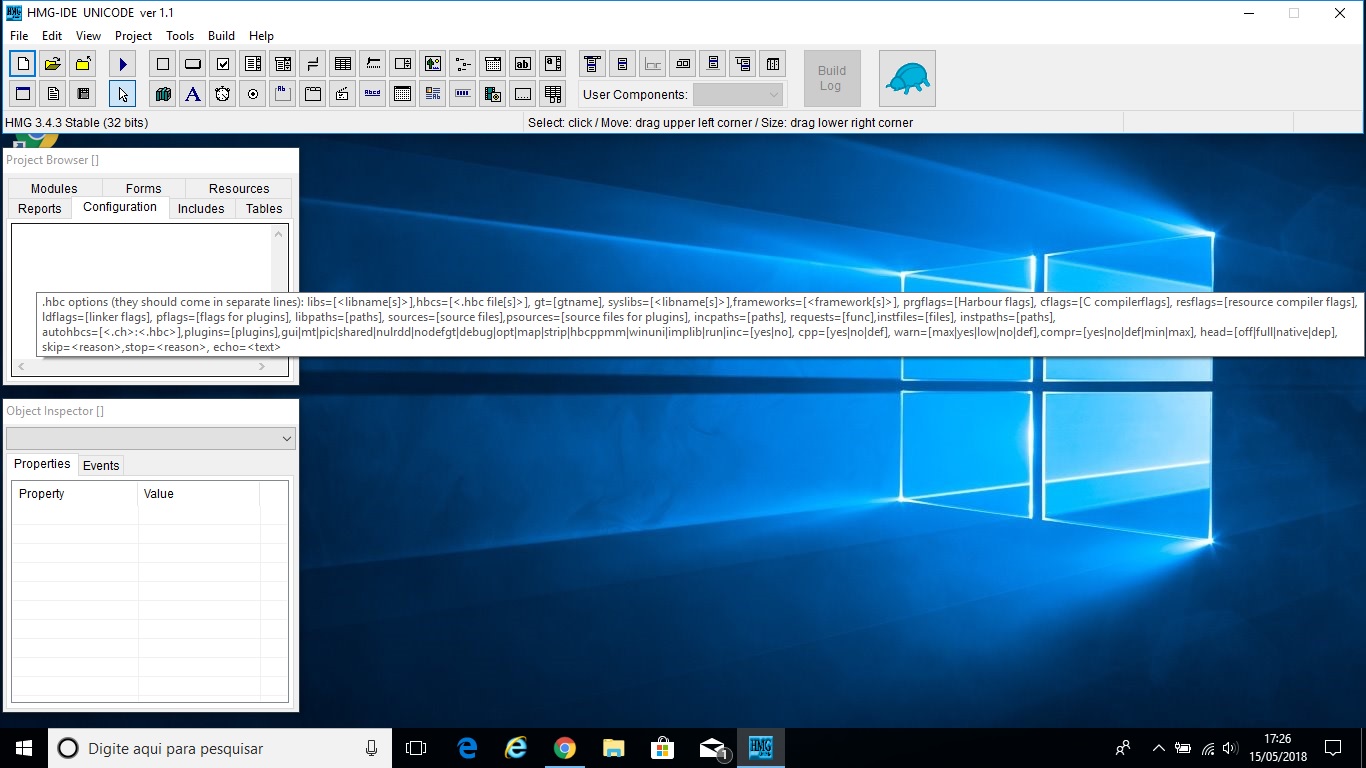Open the View menu

88,36
